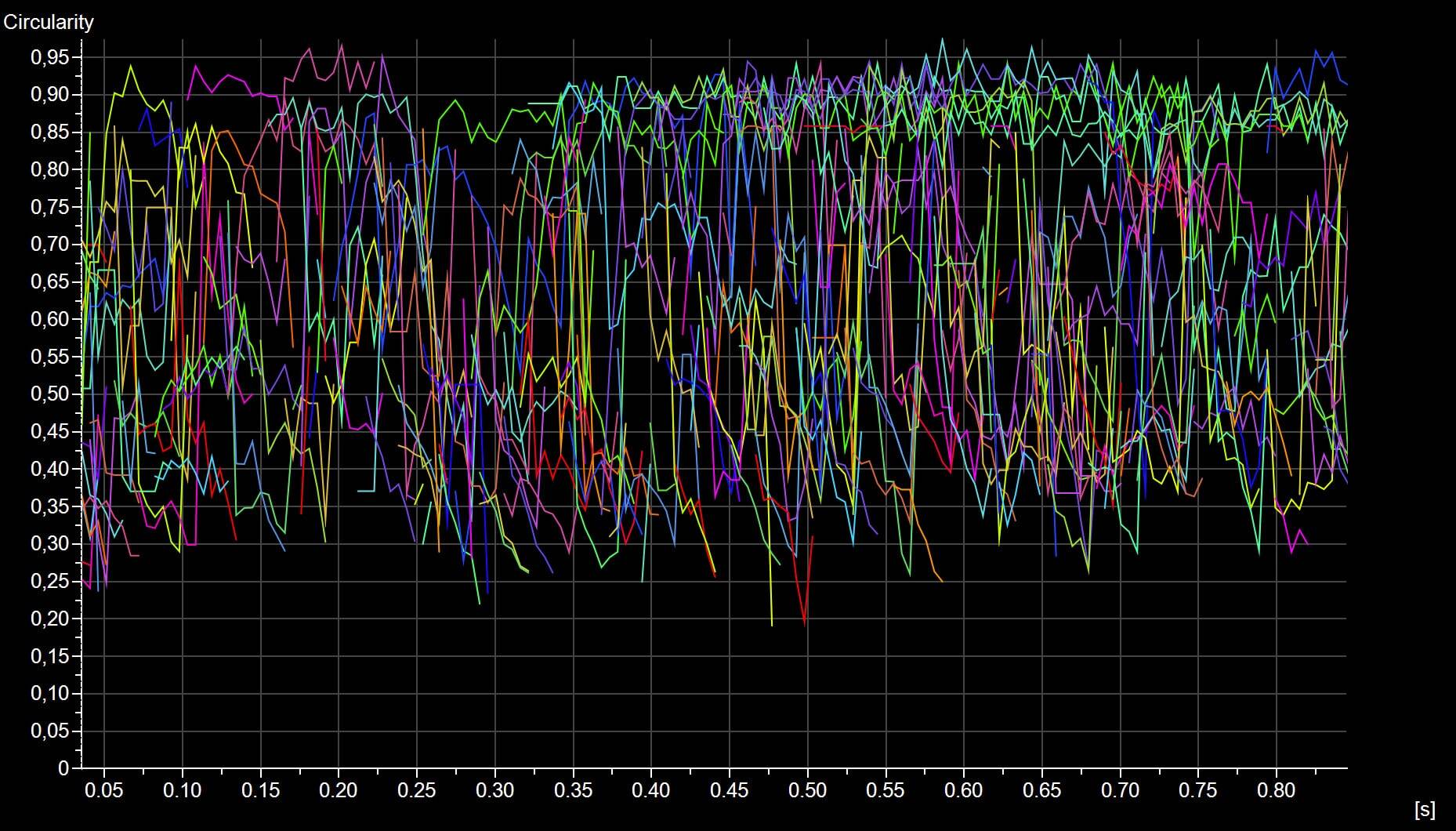1456x831 pixels.
Task: Click the 0,15 y-axis value
Action: [x=50, y=656]
